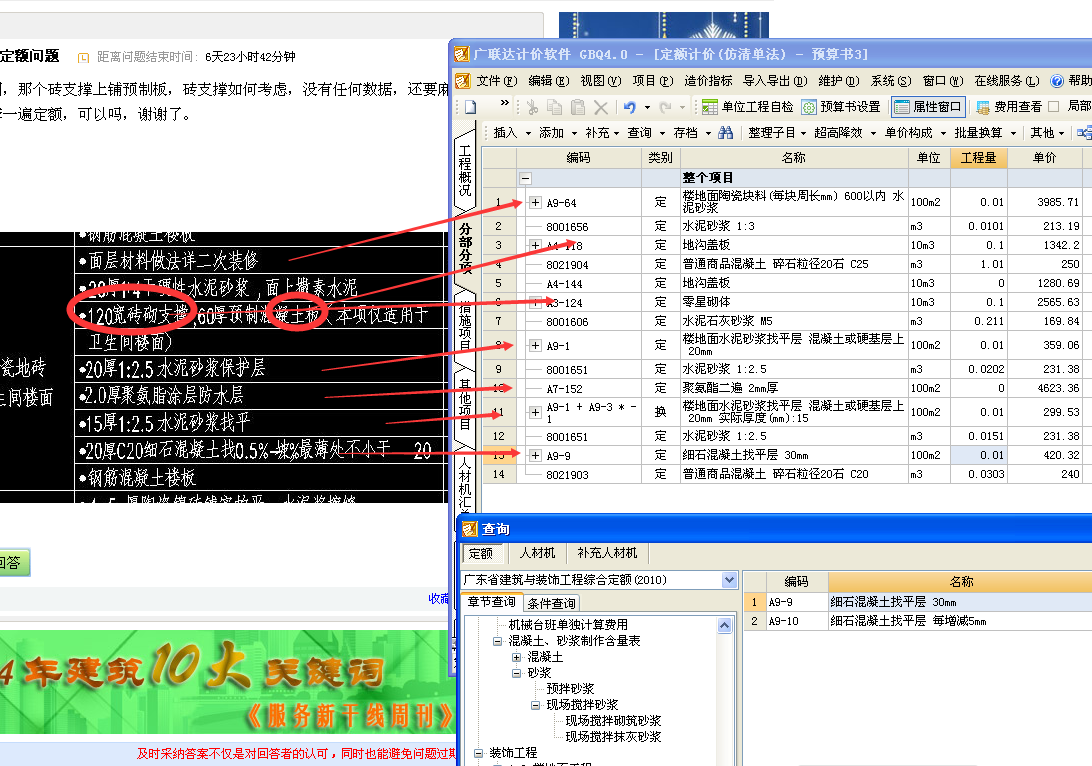Open the 在线服务(L) menu
Viewport: 1092px width, 766px height.
pos(1006,81)
